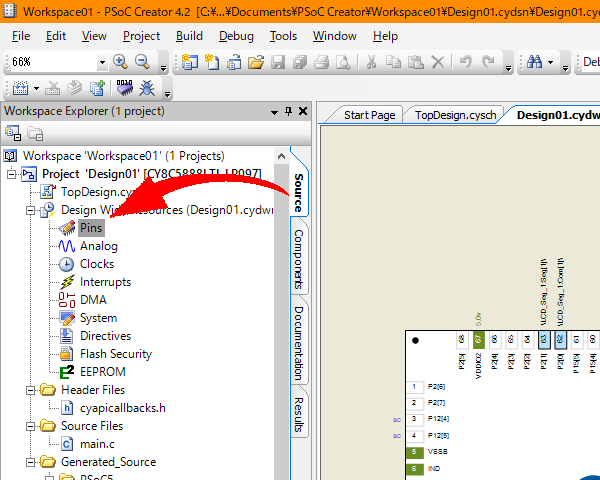Click the Print icon
Image resolution: width=600 pixels, height=480 pixels.
point(321,62)
